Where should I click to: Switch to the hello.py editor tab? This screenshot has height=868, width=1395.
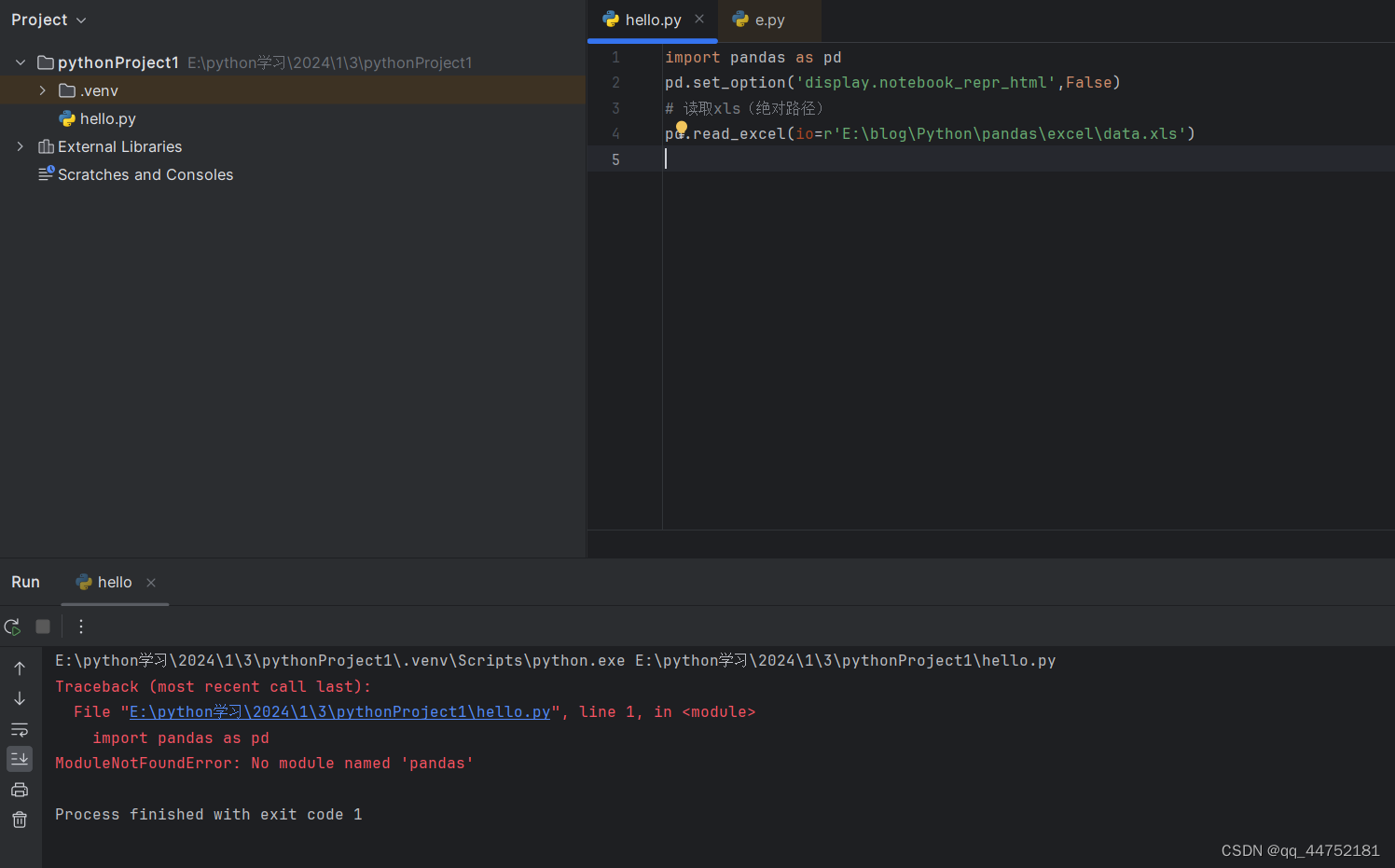(x=653, y=20)
